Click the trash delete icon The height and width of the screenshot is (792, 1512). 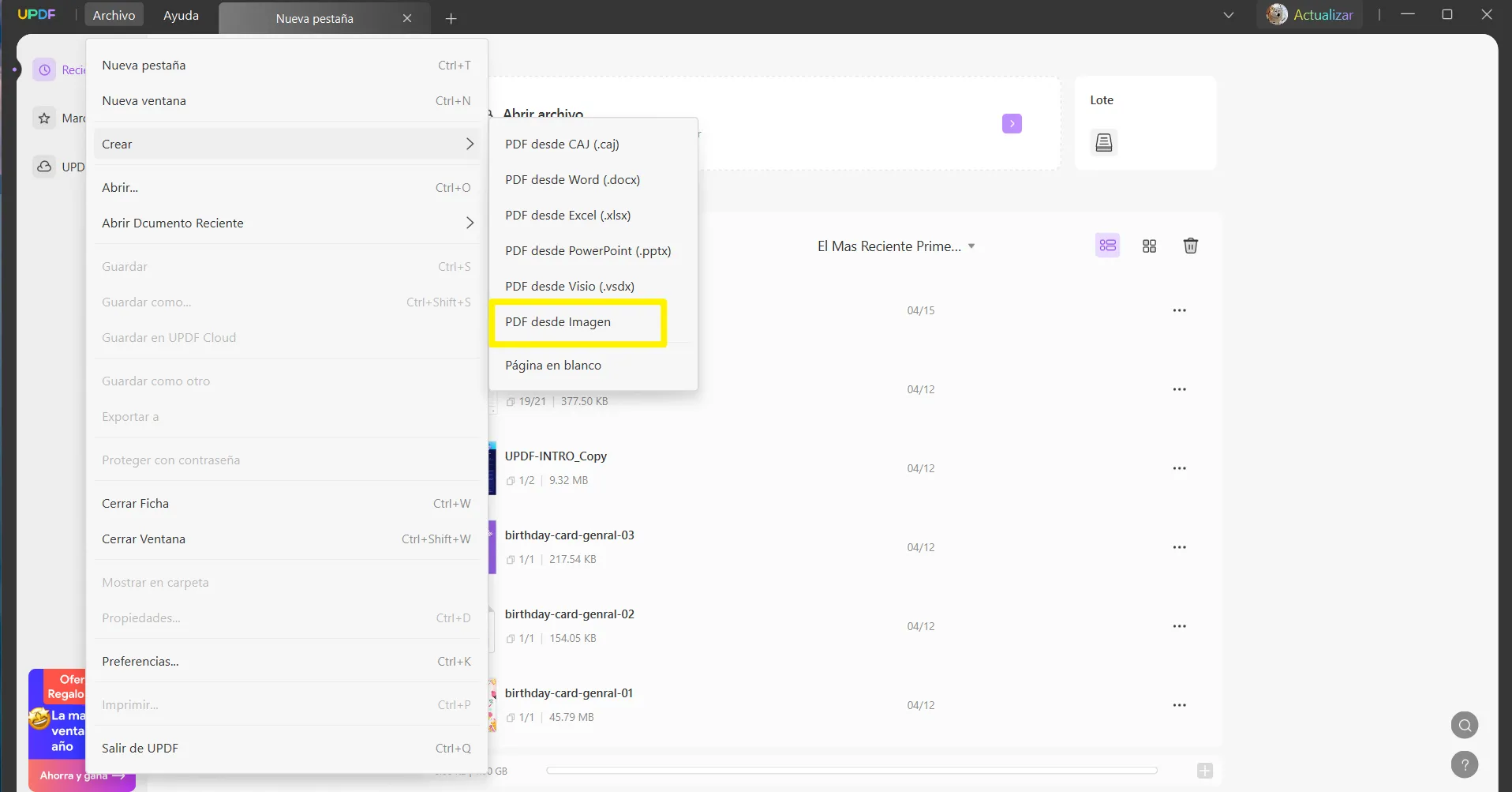coord(1191,246)
